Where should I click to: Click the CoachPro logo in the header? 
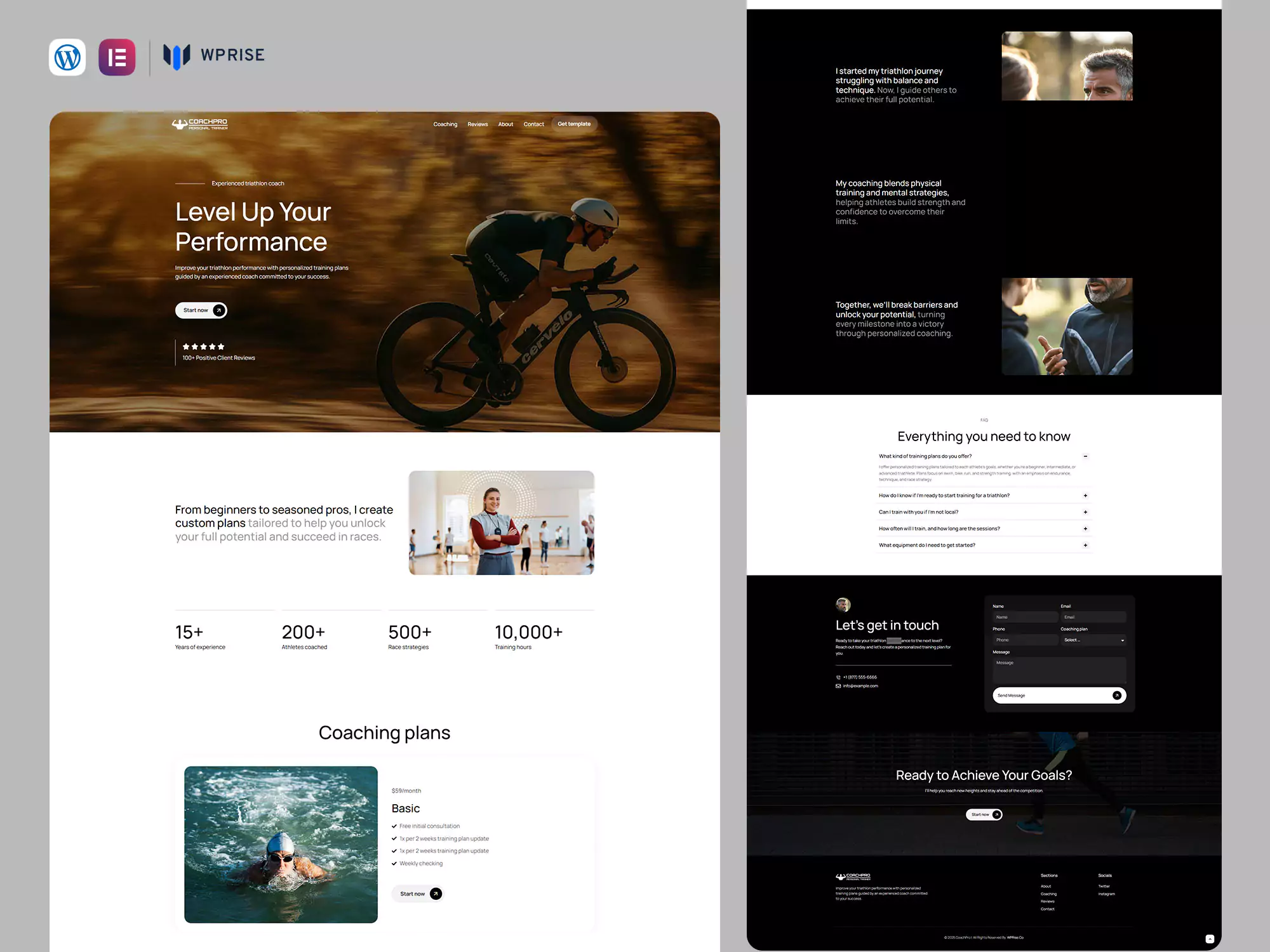coord(199,124)
